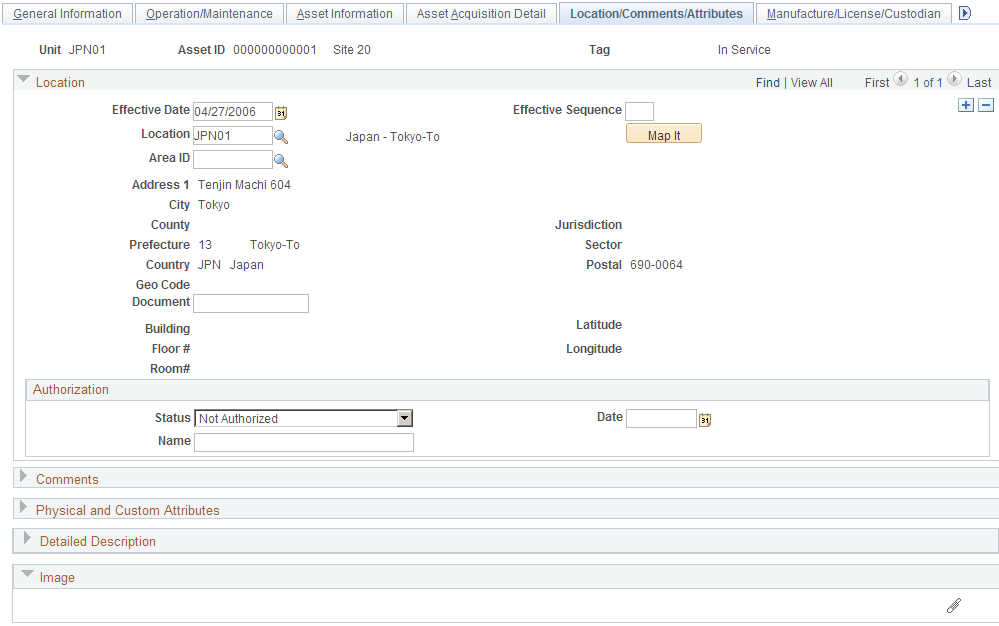Viewport: 999px width, 626px height.
Task: Click the paperclip attachment icon in Image
Action: [x=954, y=606]
